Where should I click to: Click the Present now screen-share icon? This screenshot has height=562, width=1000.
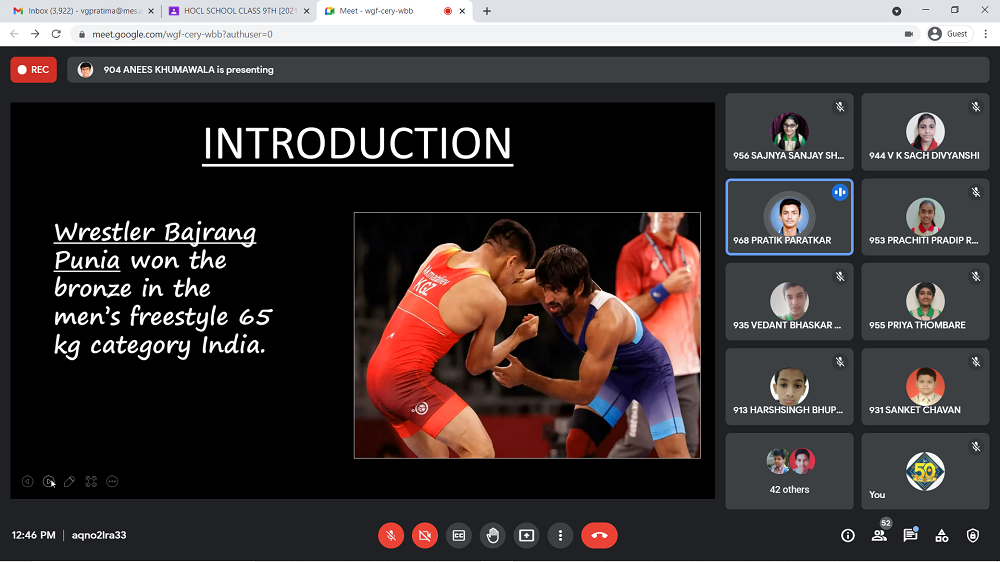[527, 535]
